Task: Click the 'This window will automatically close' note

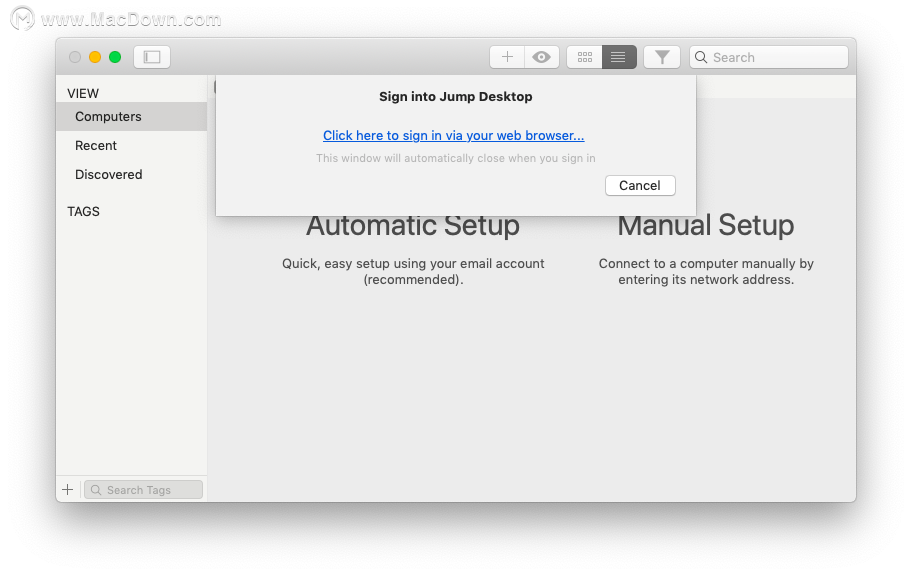Action: [455, 158]
